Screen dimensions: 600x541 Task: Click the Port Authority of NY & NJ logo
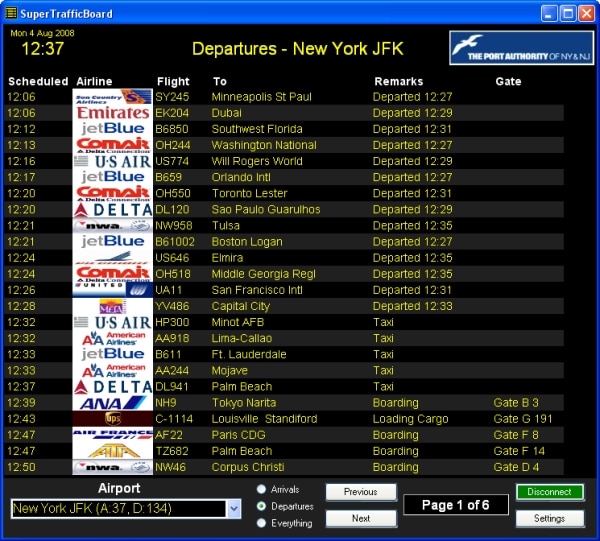(518, 48)
